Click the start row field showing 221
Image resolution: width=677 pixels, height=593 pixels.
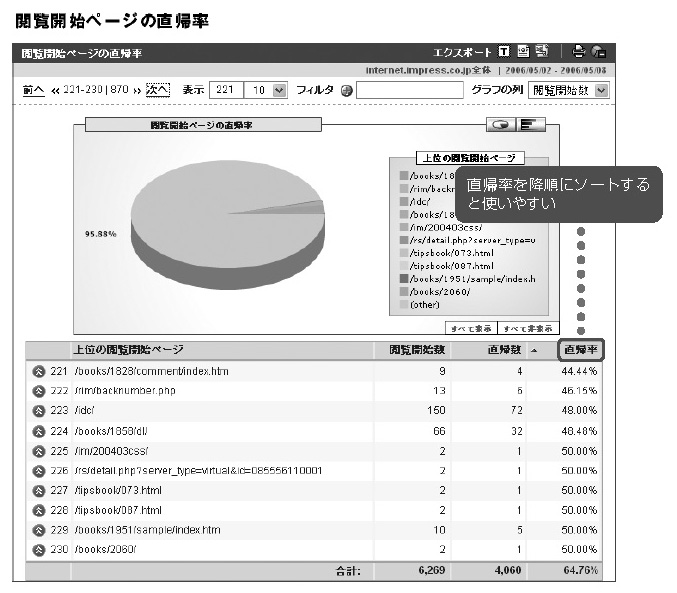226,90
